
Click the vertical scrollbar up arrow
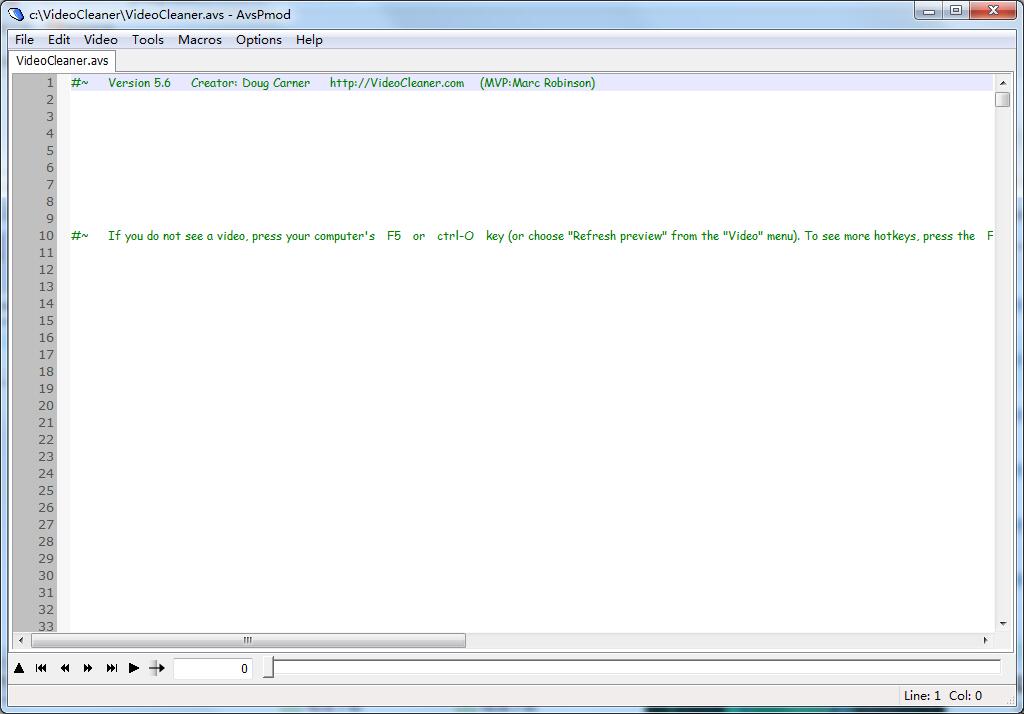tap(1003, 84)
